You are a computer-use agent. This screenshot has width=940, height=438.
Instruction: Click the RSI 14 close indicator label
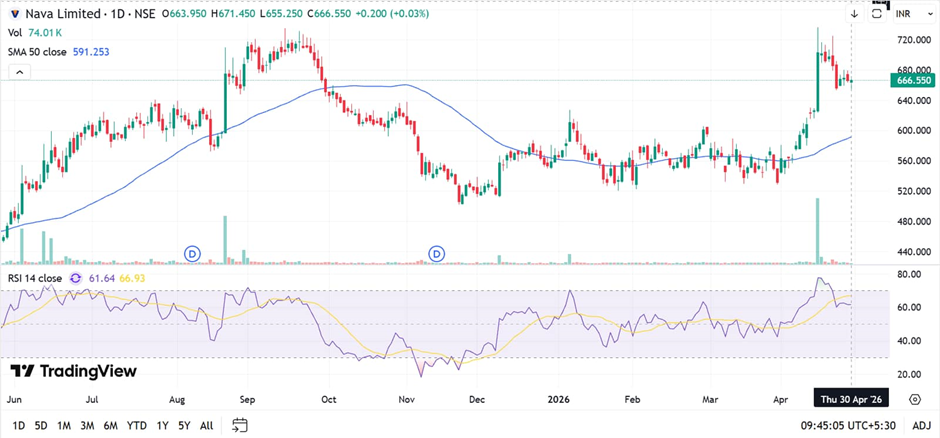point(35,278)
